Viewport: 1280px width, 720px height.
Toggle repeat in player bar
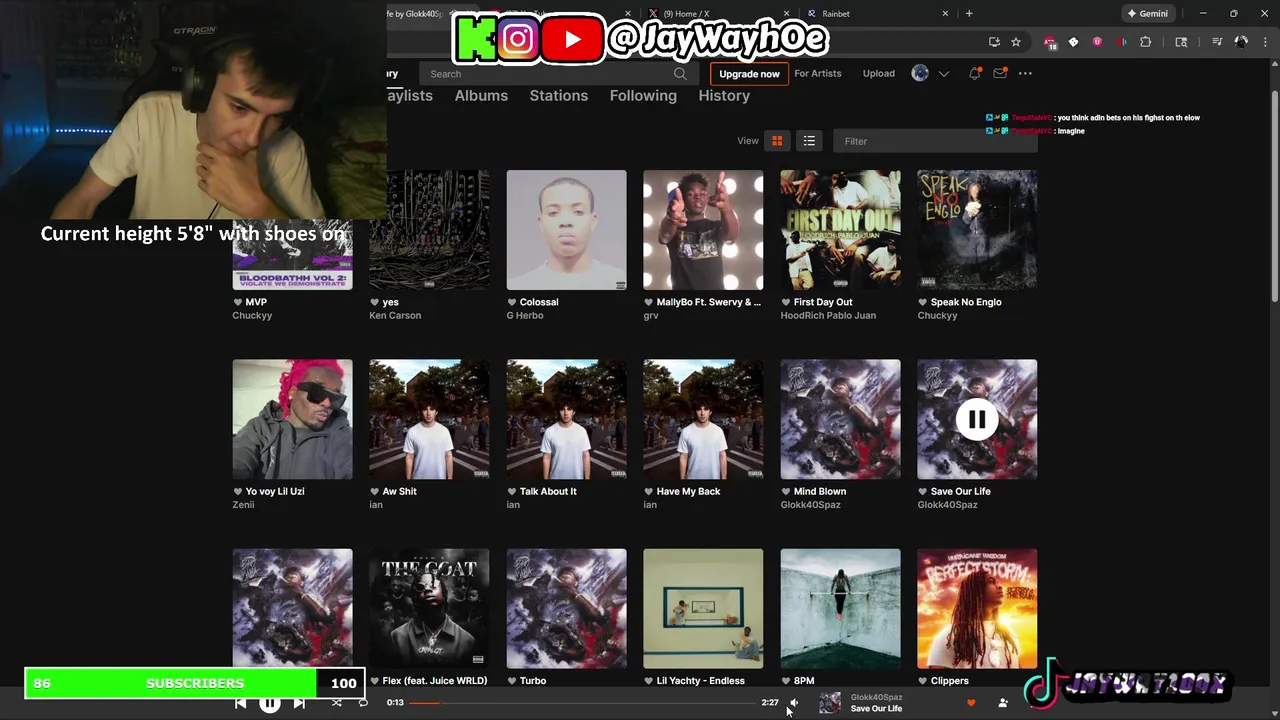point(363,703)
